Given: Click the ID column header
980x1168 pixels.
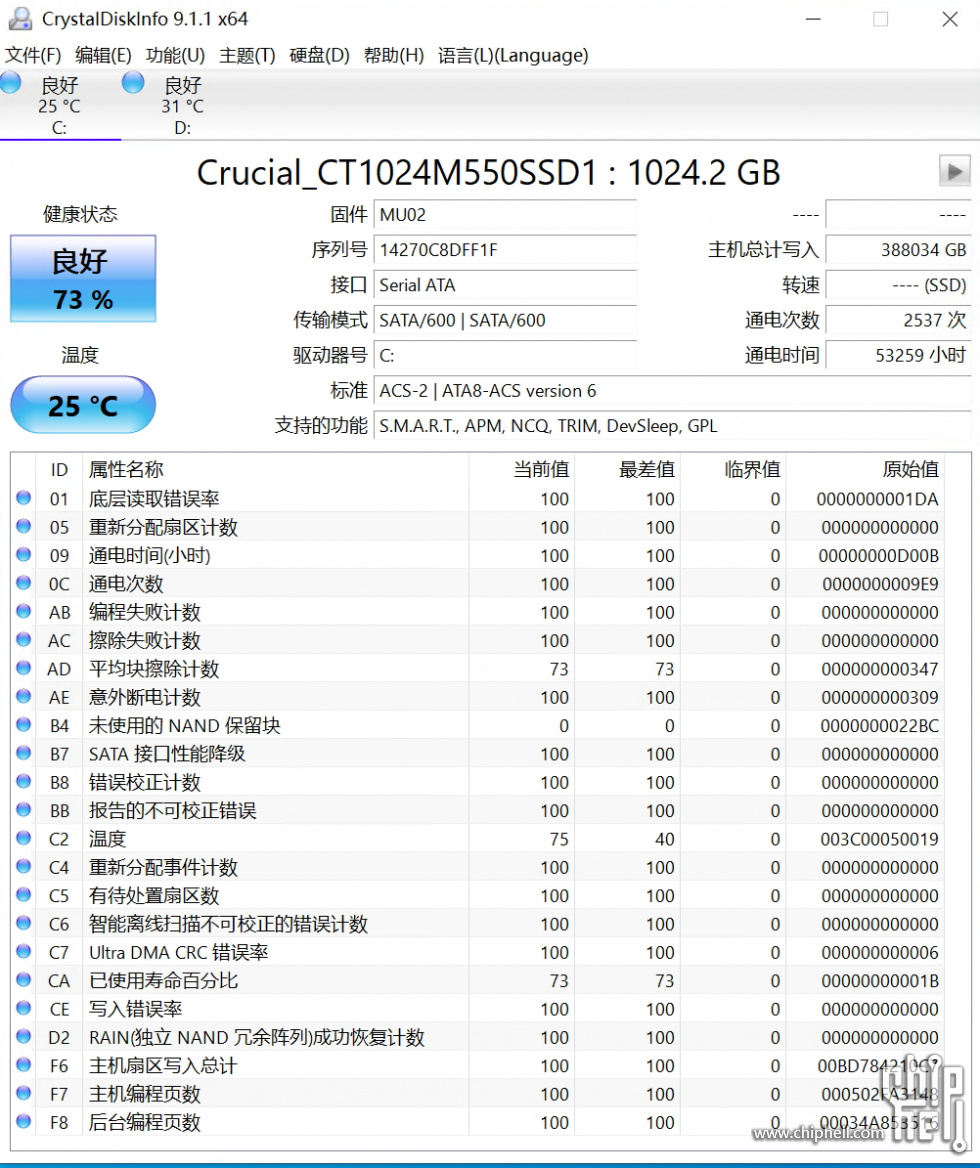Looking at the screenshot, I should 59,469.
